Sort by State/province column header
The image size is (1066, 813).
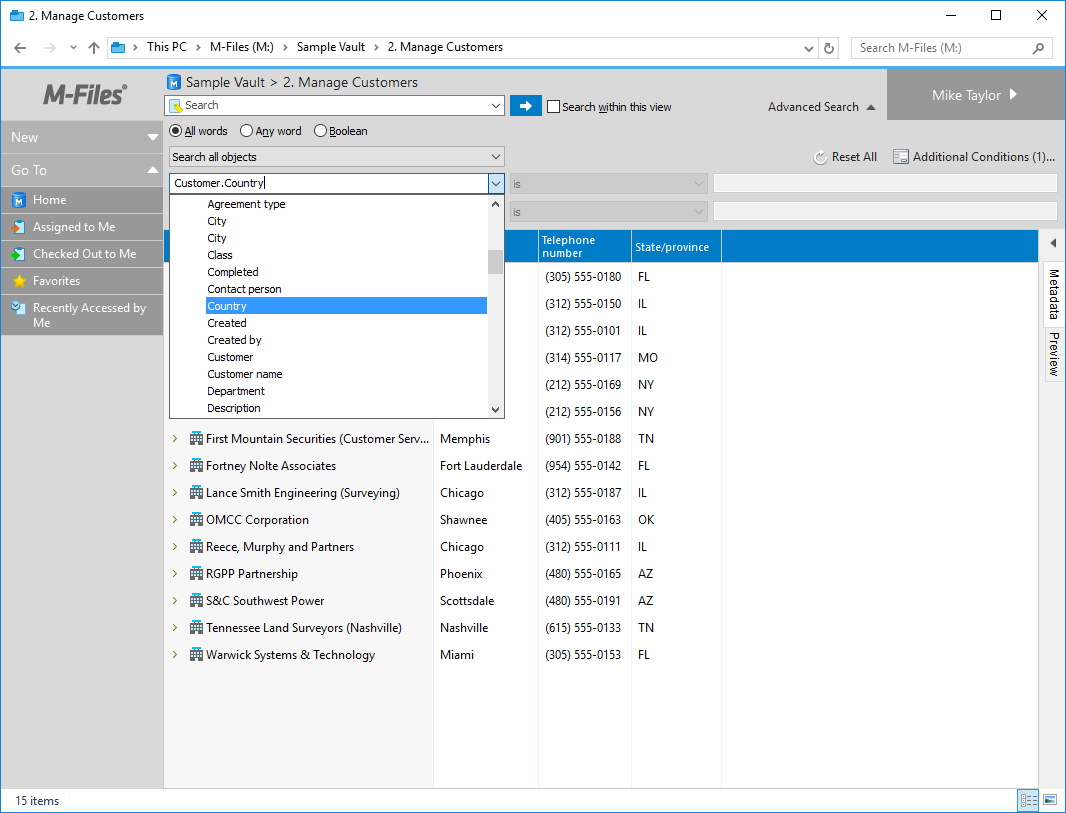coord(676,246)
